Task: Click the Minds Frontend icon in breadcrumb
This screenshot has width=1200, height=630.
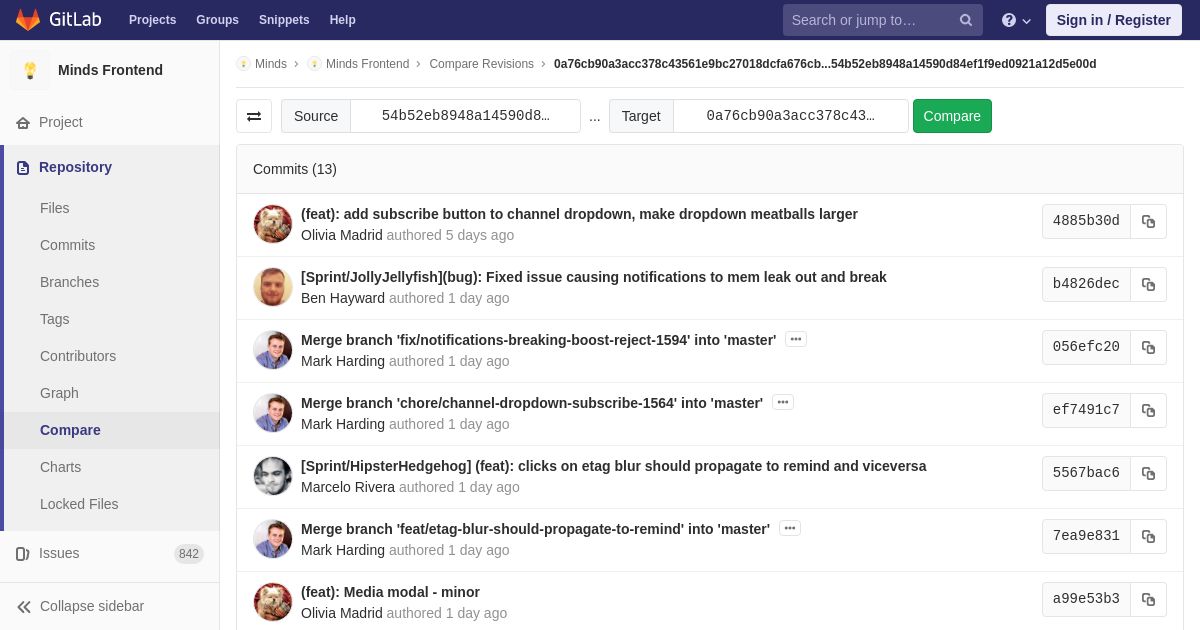Action: point(314,64)
